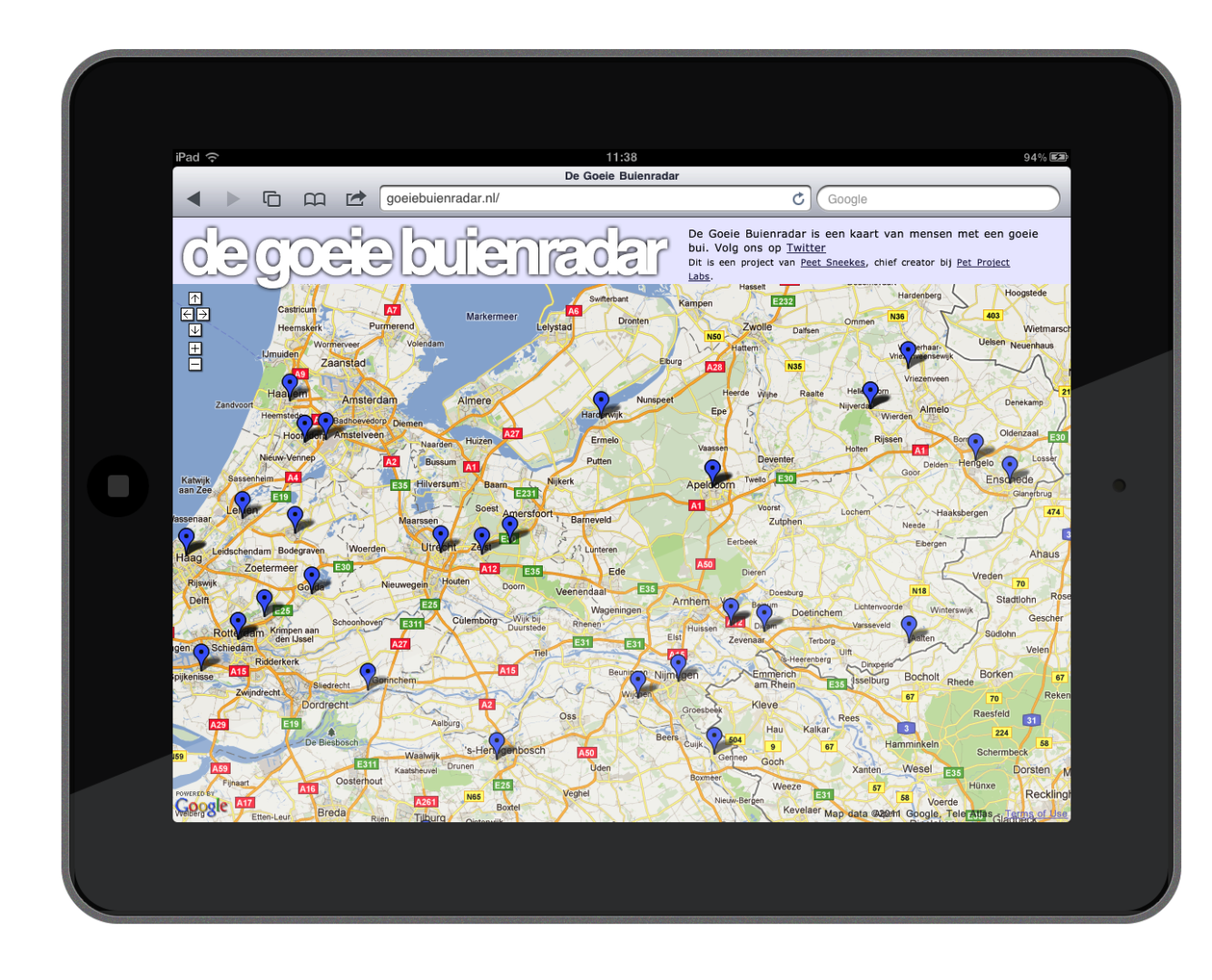Click the Breda city label
Screen dimensions: 1212x980
tap(331, 812)
